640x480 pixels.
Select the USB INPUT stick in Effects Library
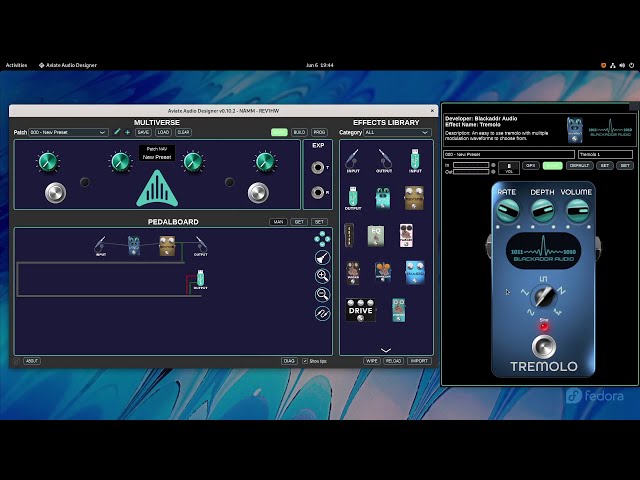pos(415,160)
